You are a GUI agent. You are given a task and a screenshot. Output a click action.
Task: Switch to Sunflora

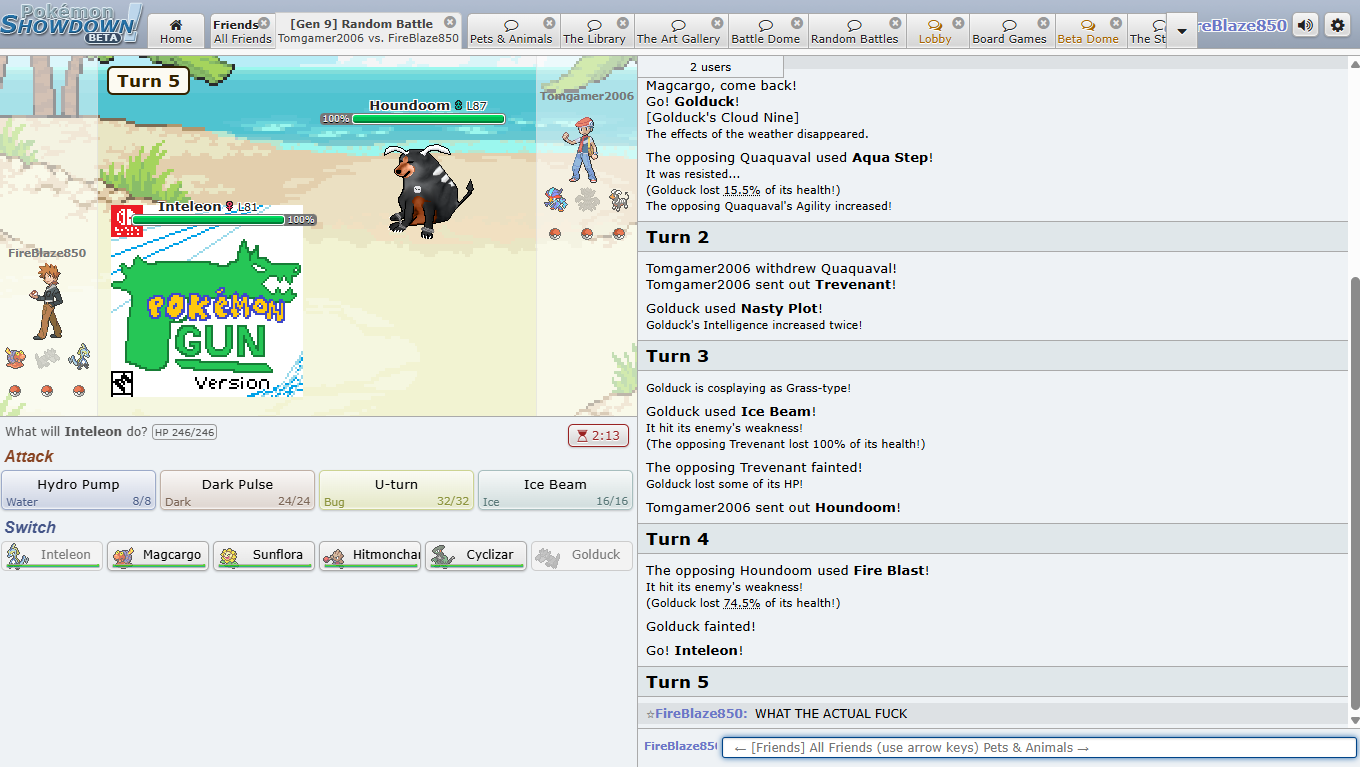[x=264, y=556]
